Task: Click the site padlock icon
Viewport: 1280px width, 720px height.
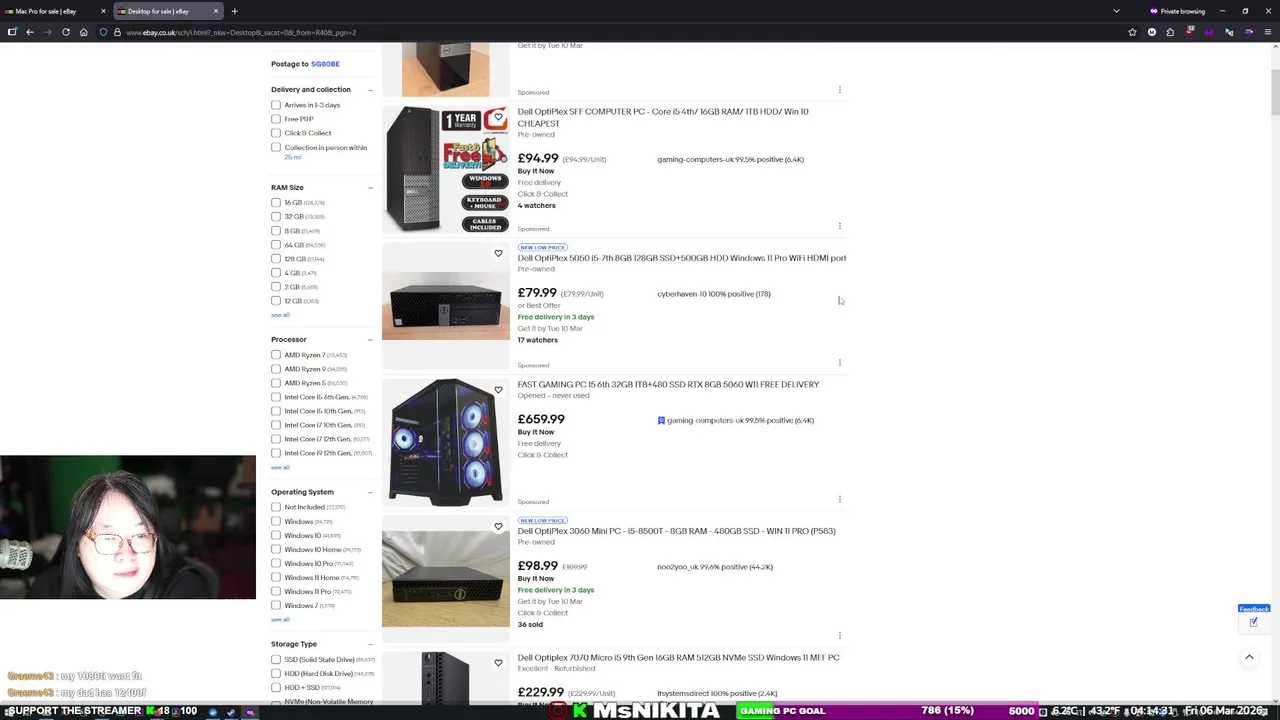Action: [x=117, y=32]
